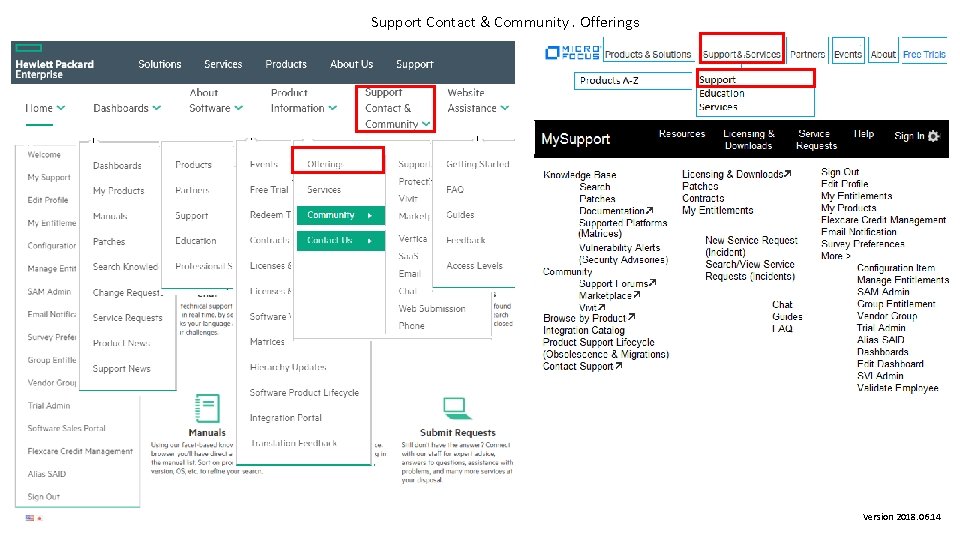Open Partners tab in Micro Focus bar
Viewport: 960px width, 540px height.
tap(808, 54)
